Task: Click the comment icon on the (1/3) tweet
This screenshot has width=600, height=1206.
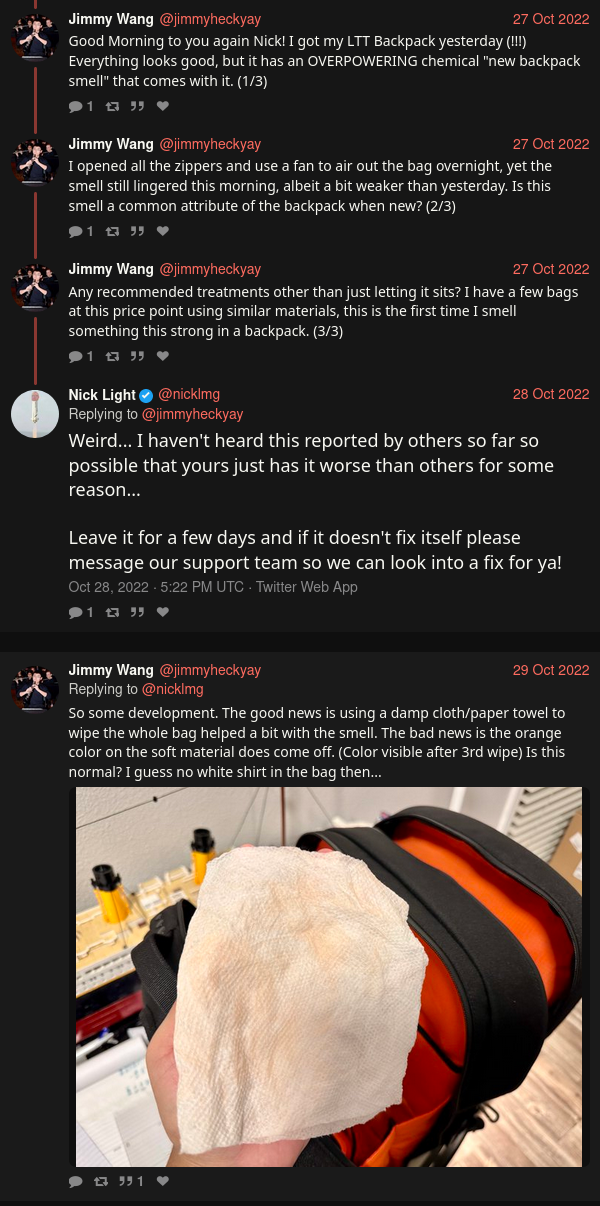Action: (x=76, y=106)
